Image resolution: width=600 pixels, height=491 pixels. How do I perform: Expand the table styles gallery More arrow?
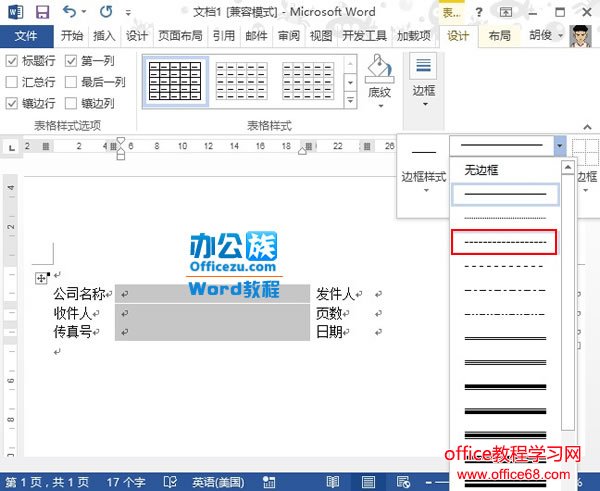coord(350,101)
